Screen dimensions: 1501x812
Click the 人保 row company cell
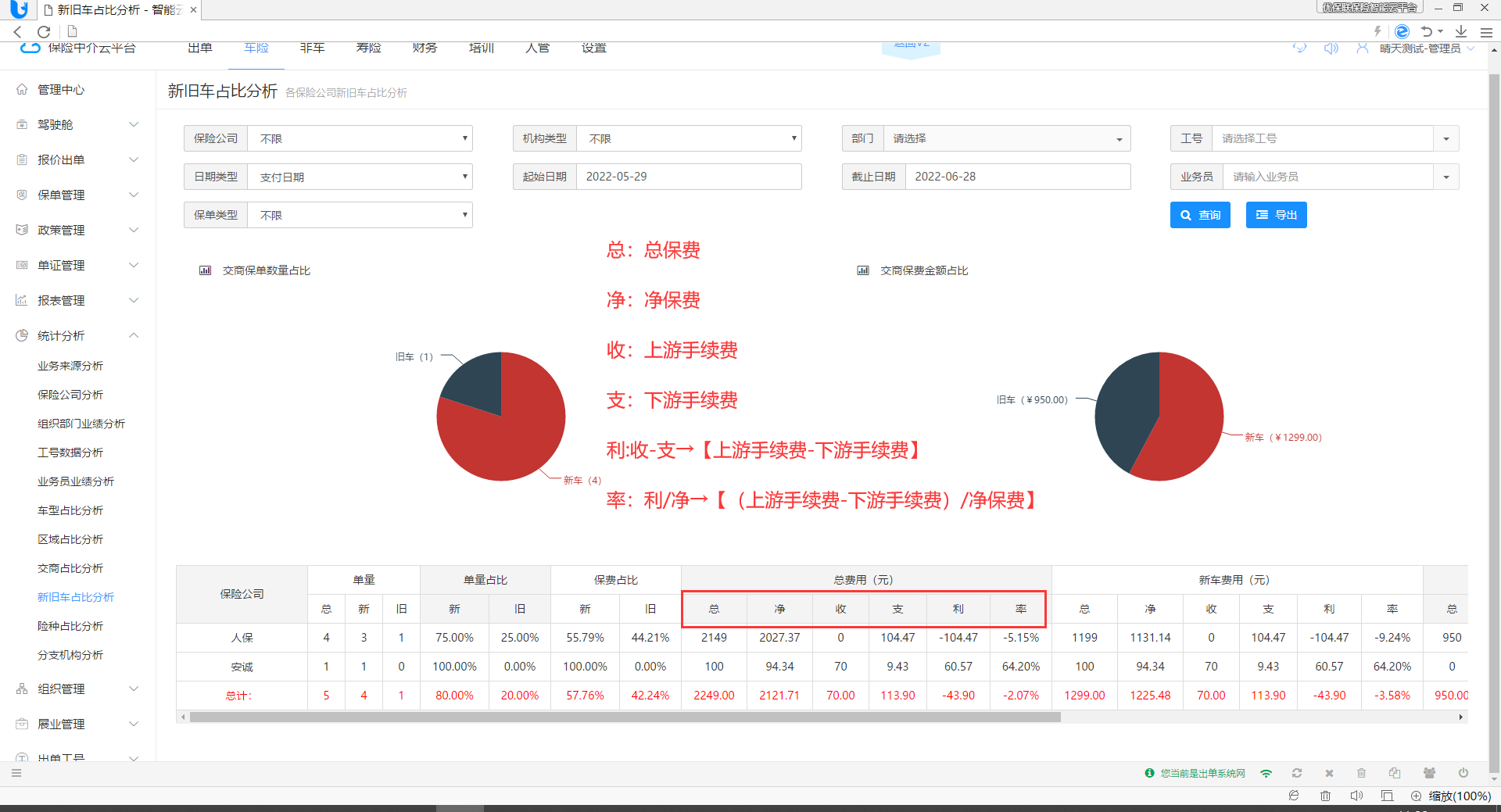(x=242, y=638)
